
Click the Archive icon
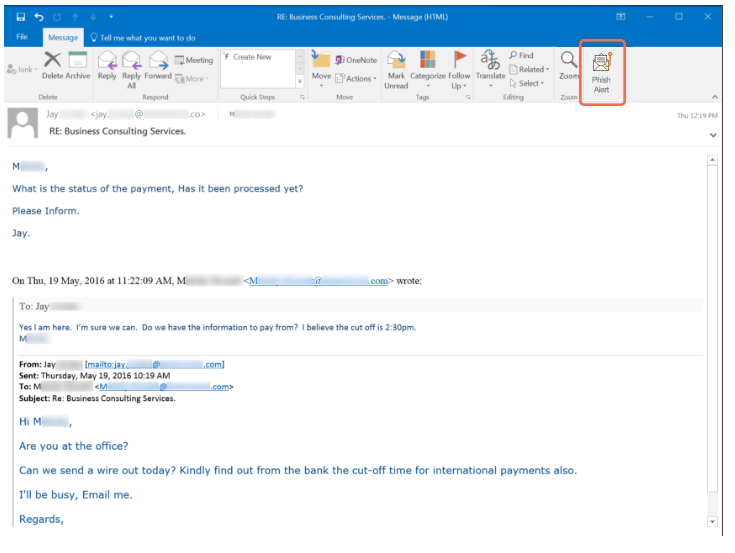78,65
